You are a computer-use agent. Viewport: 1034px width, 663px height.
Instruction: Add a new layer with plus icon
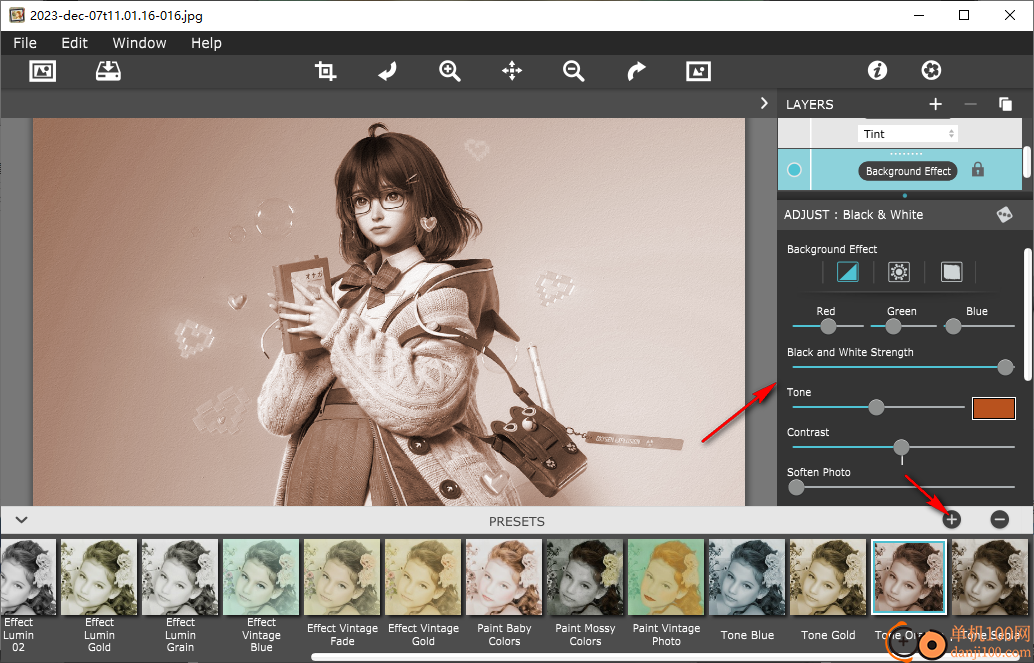[935, 104]
